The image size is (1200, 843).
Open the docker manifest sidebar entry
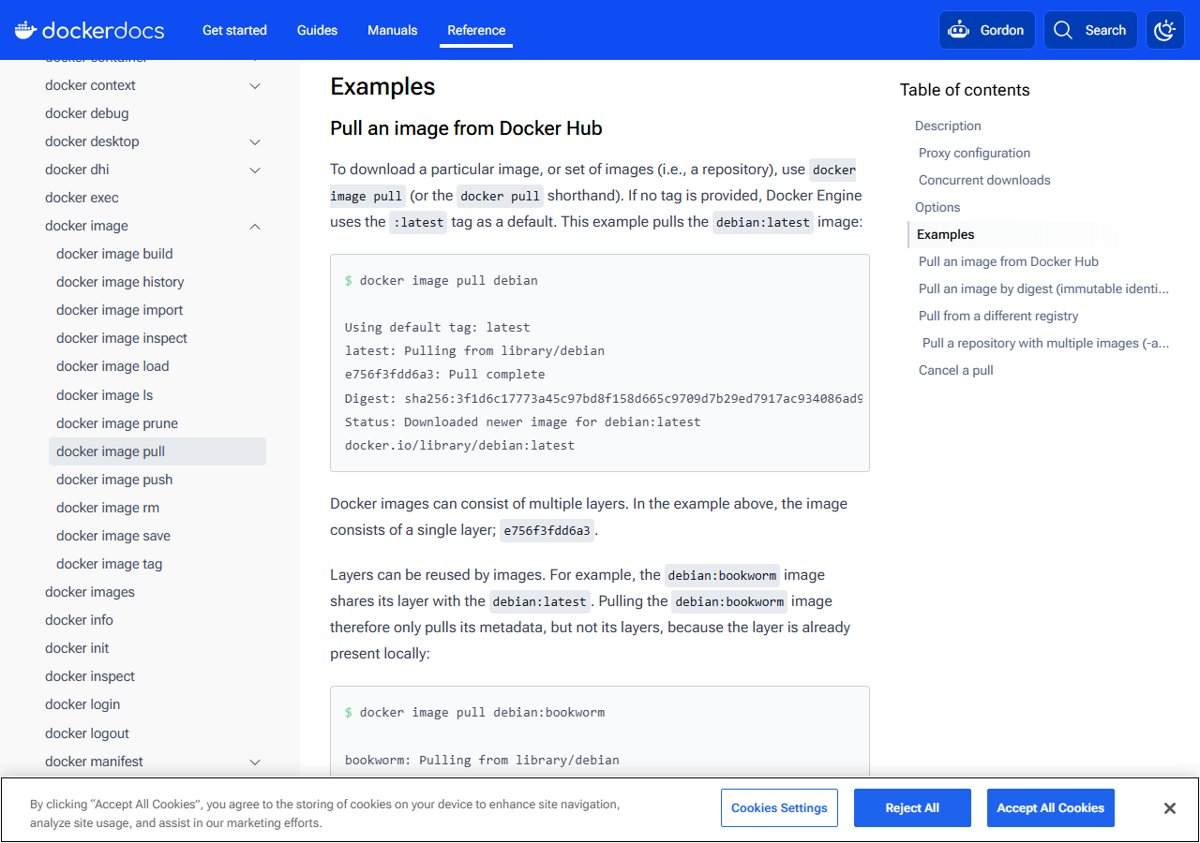(94, 761)
